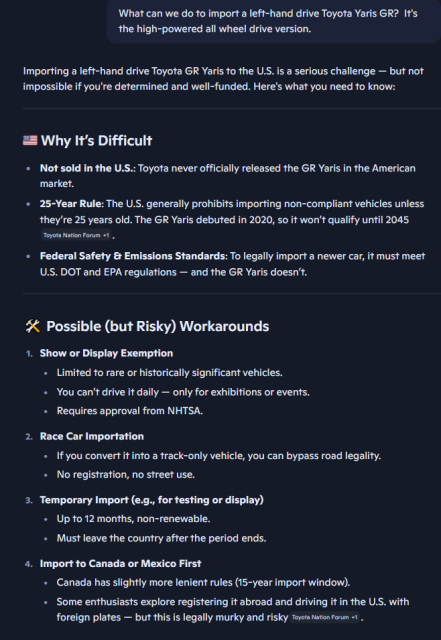Click the No registration, no street use bullet
The height and width of the screenshot is (640, 441).
click(126, 474)
